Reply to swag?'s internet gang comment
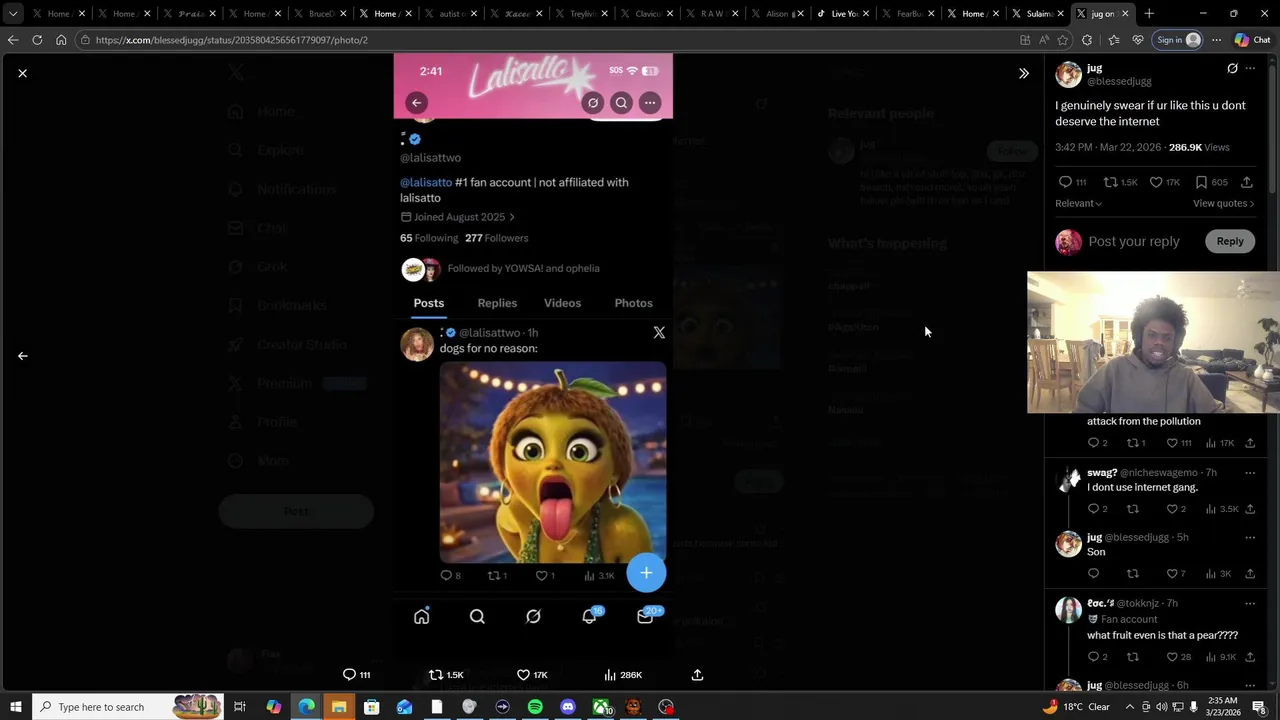This screenshot has width=1280, height=720. (x=1097, y=509)
